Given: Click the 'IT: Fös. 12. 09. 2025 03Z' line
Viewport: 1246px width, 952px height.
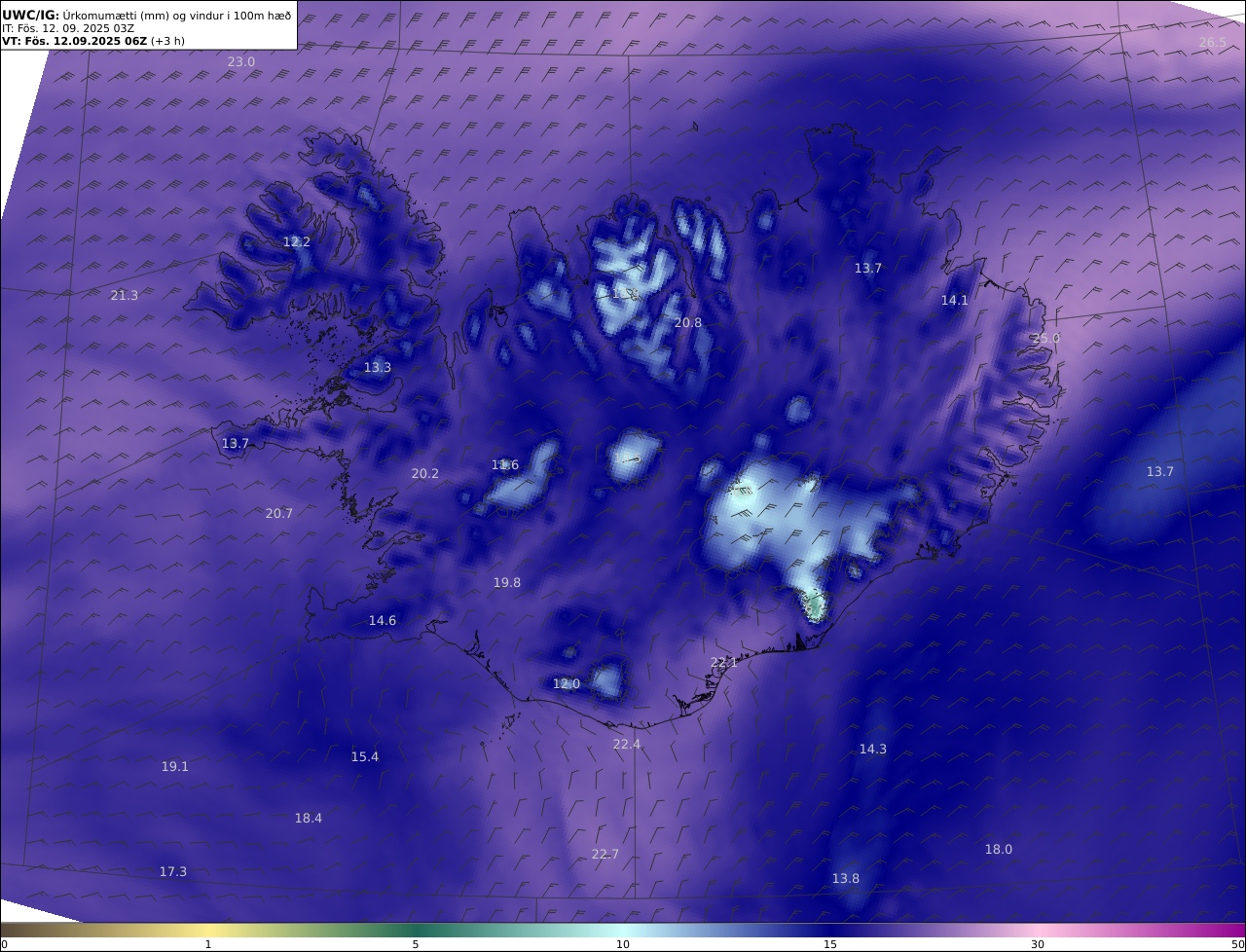Looking at the screenshot, I should (68, 28).
